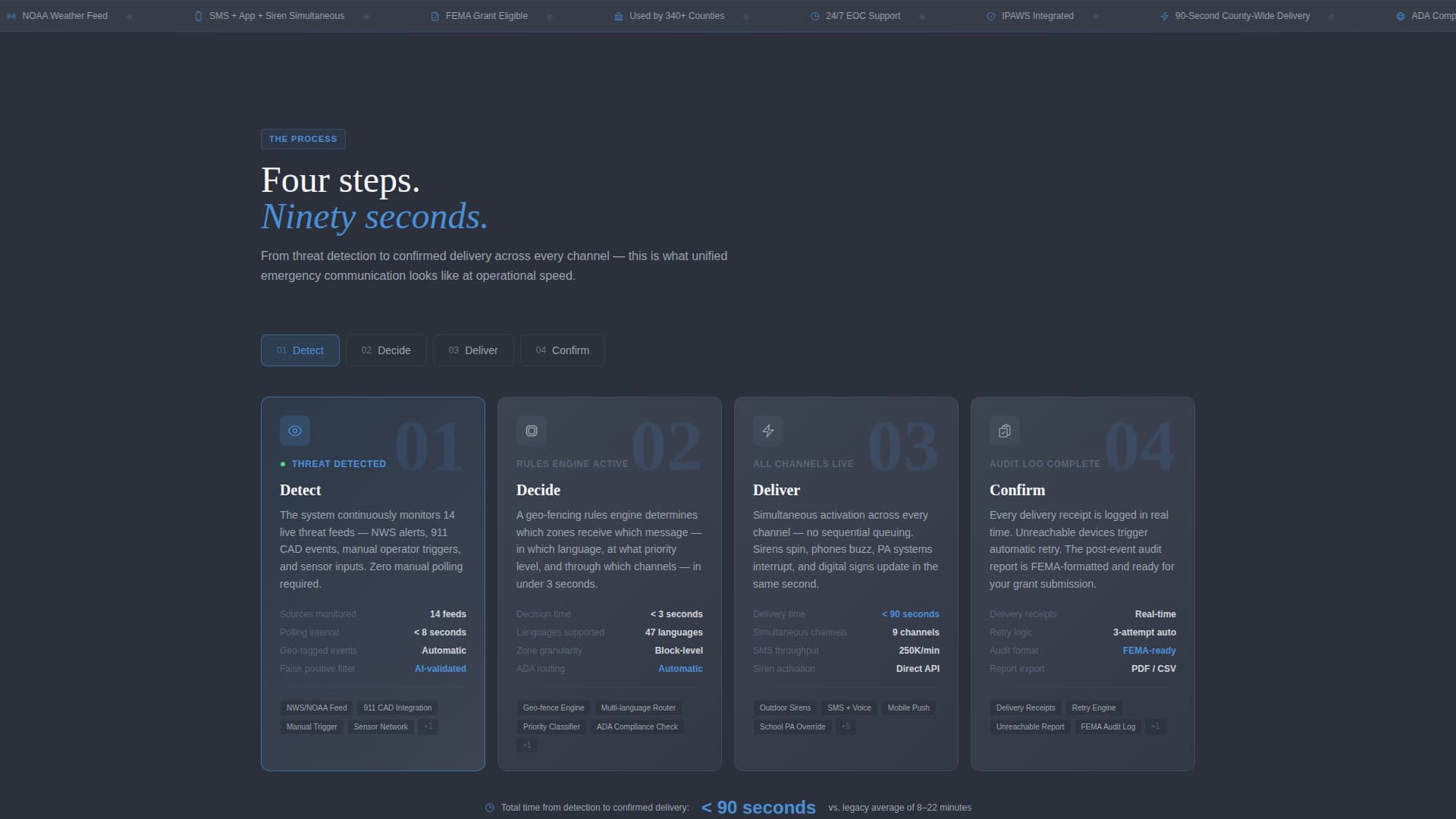Expand the +1 chip on the Detect card

pos(427,726)
